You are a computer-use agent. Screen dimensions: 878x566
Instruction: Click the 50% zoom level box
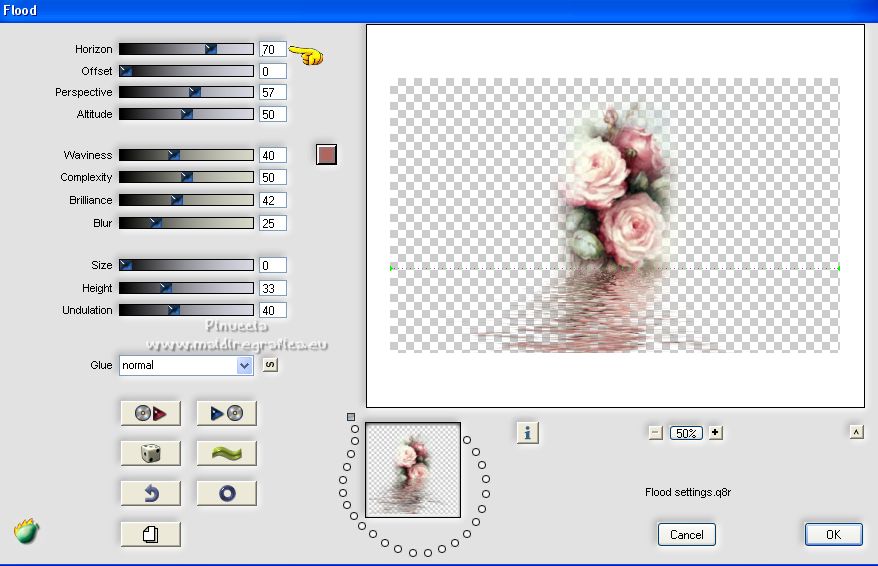686,433
